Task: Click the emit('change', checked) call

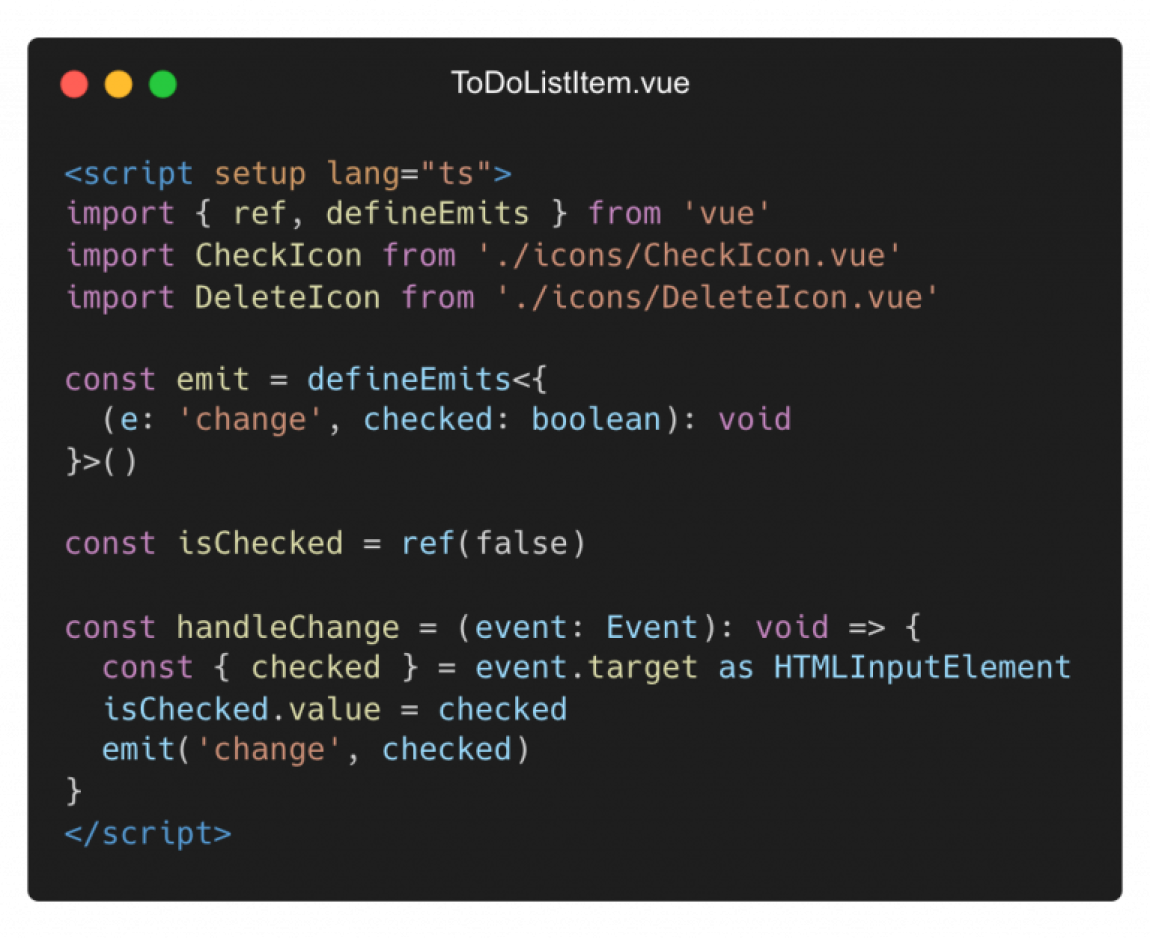Action: point(316,750)
